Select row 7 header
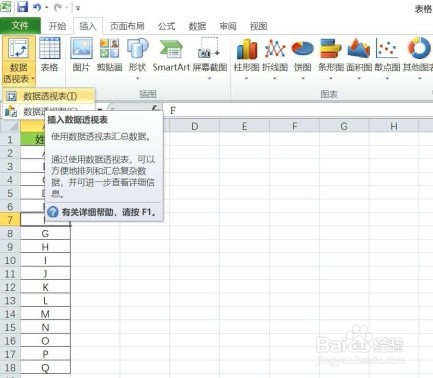433x378 pixels. pos(10,220)
